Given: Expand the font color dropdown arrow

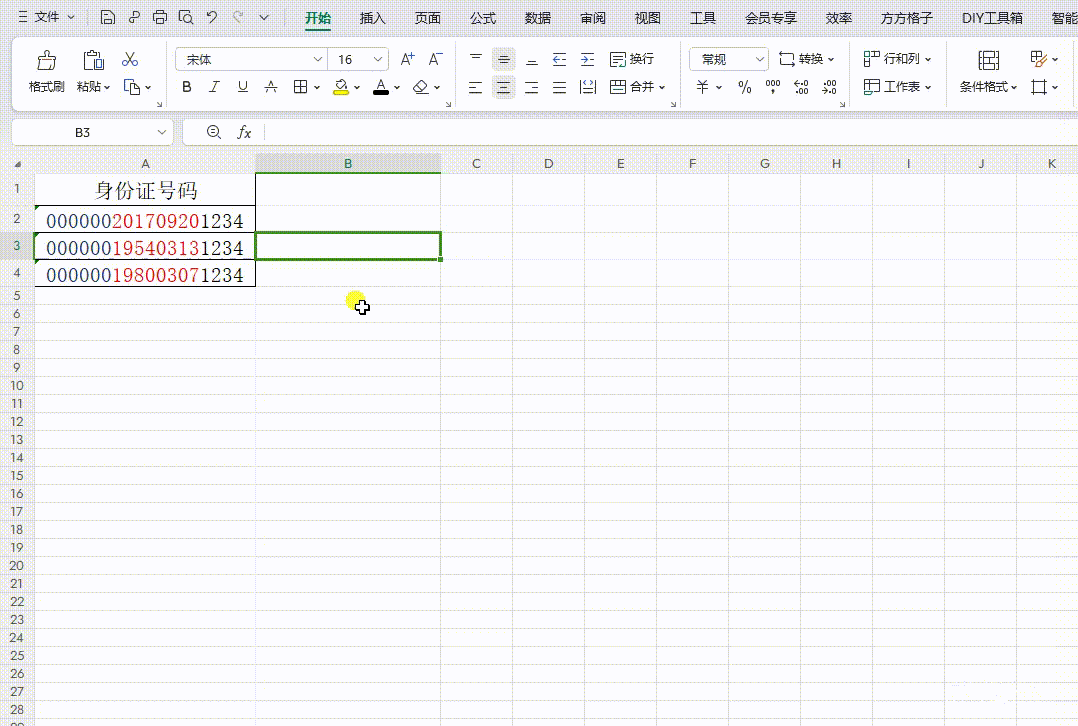Looking at the screenshot, I should [397, 87].
